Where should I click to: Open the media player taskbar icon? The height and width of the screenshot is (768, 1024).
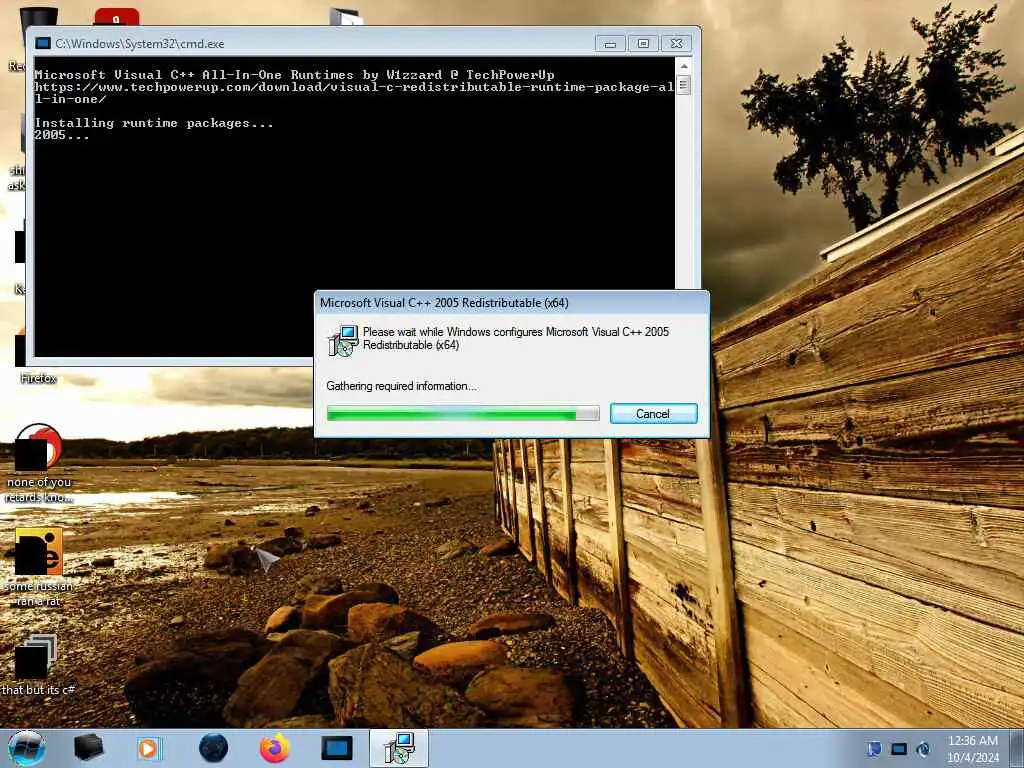pos(149,748)
